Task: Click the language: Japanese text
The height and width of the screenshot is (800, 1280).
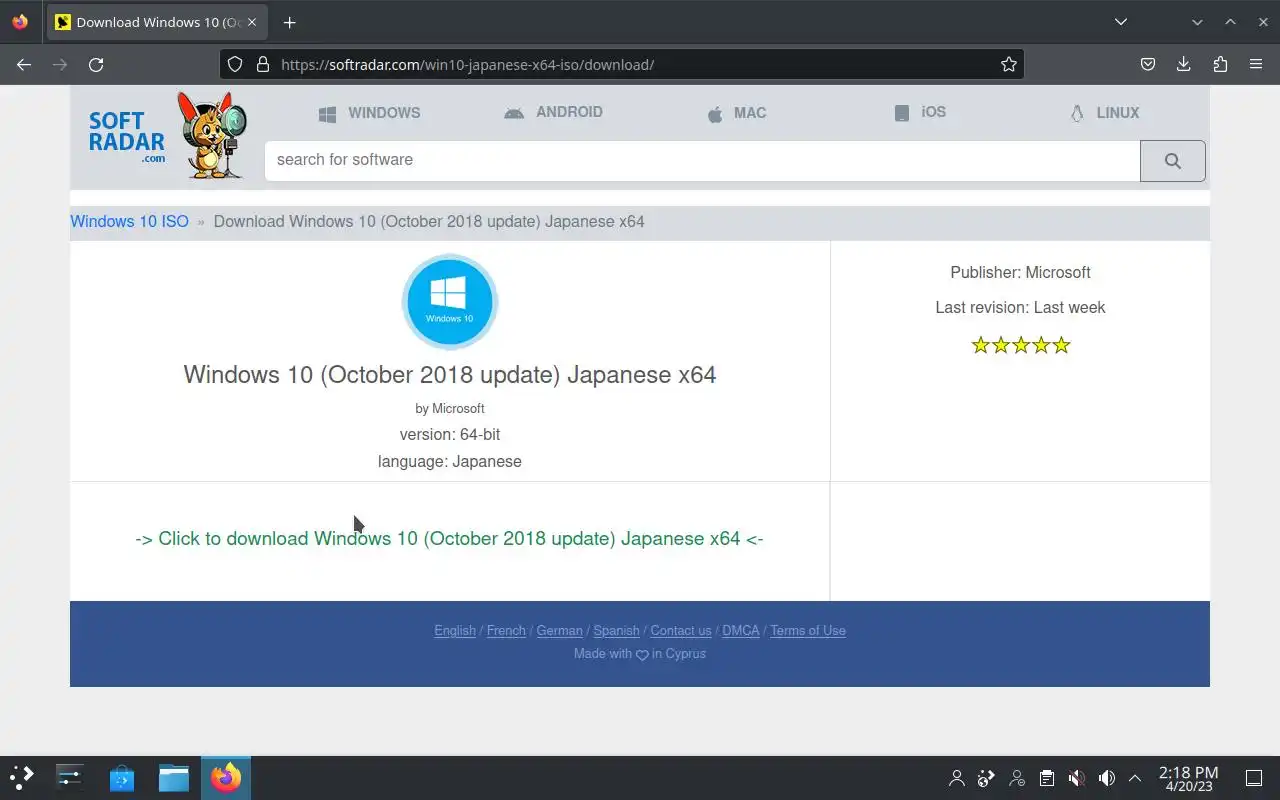Action: pyautogui.click(x=450, y=461)
